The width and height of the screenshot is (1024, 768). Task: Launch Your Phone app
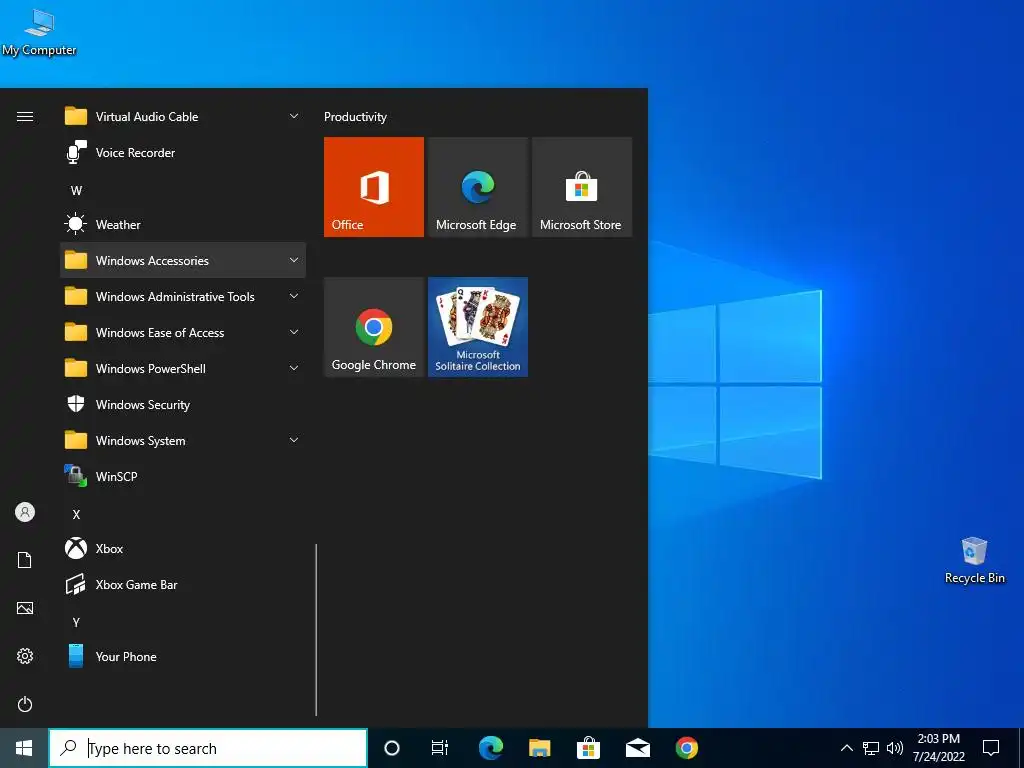click(183, 656)
